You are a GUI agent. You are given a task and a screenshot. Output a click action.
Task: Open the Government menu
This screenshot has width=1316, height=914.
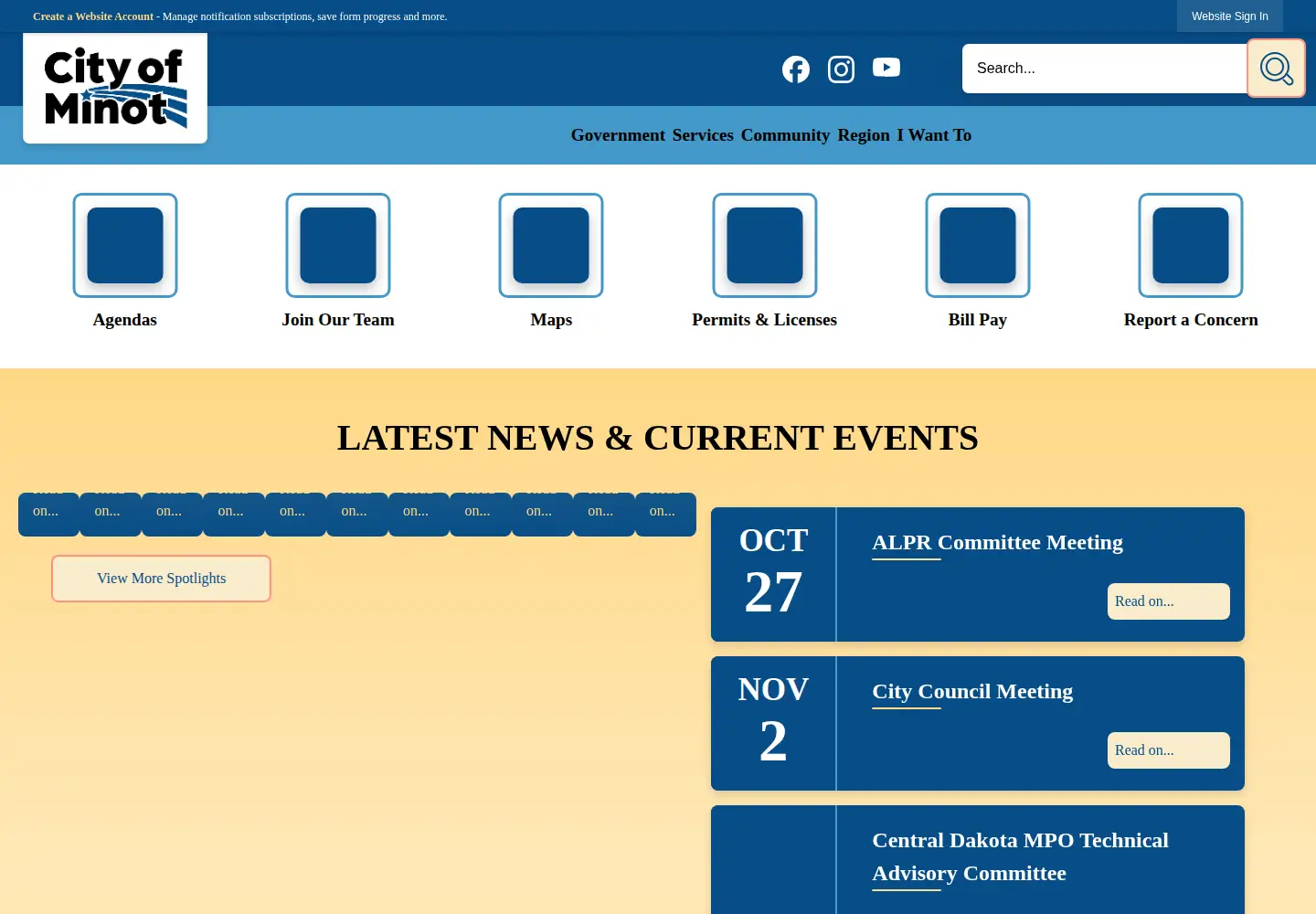(618, 135)
